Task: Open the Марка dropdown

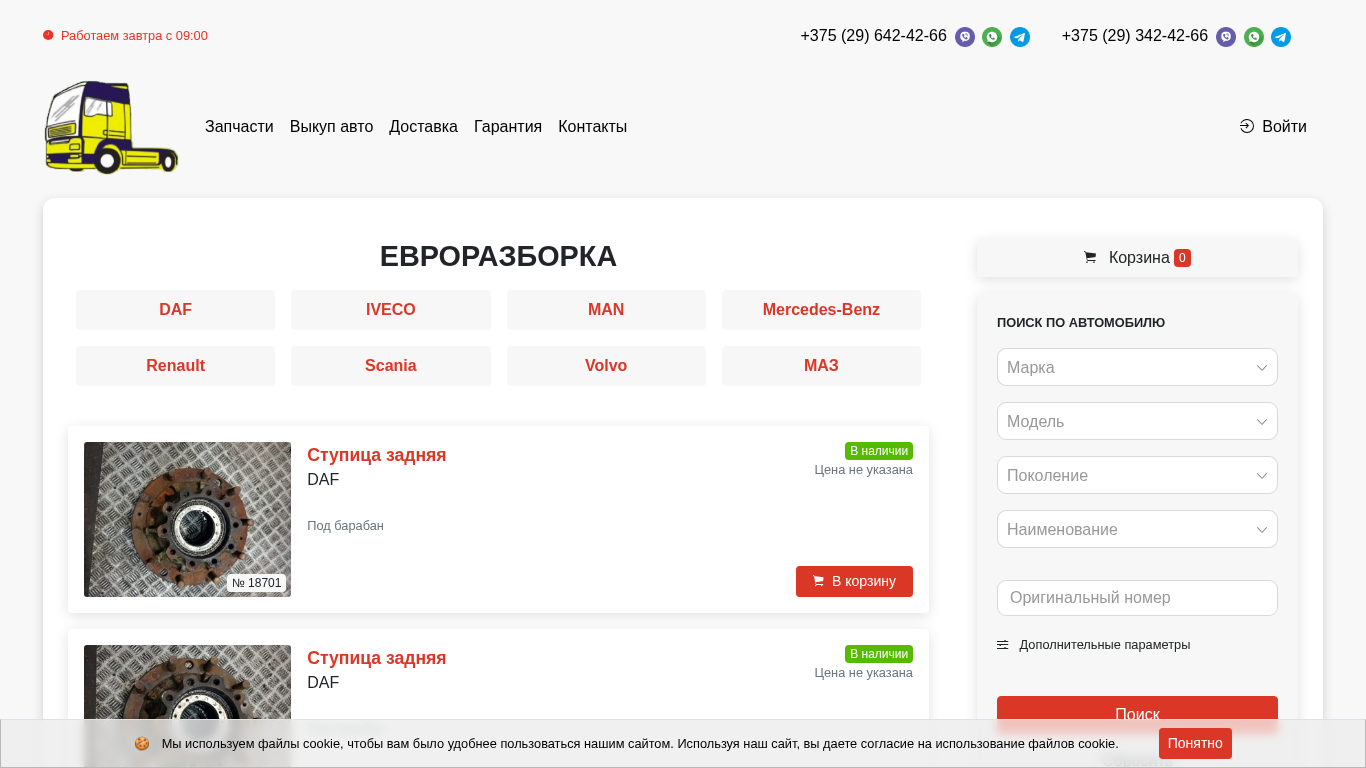Action: [x=1137, y=367]
